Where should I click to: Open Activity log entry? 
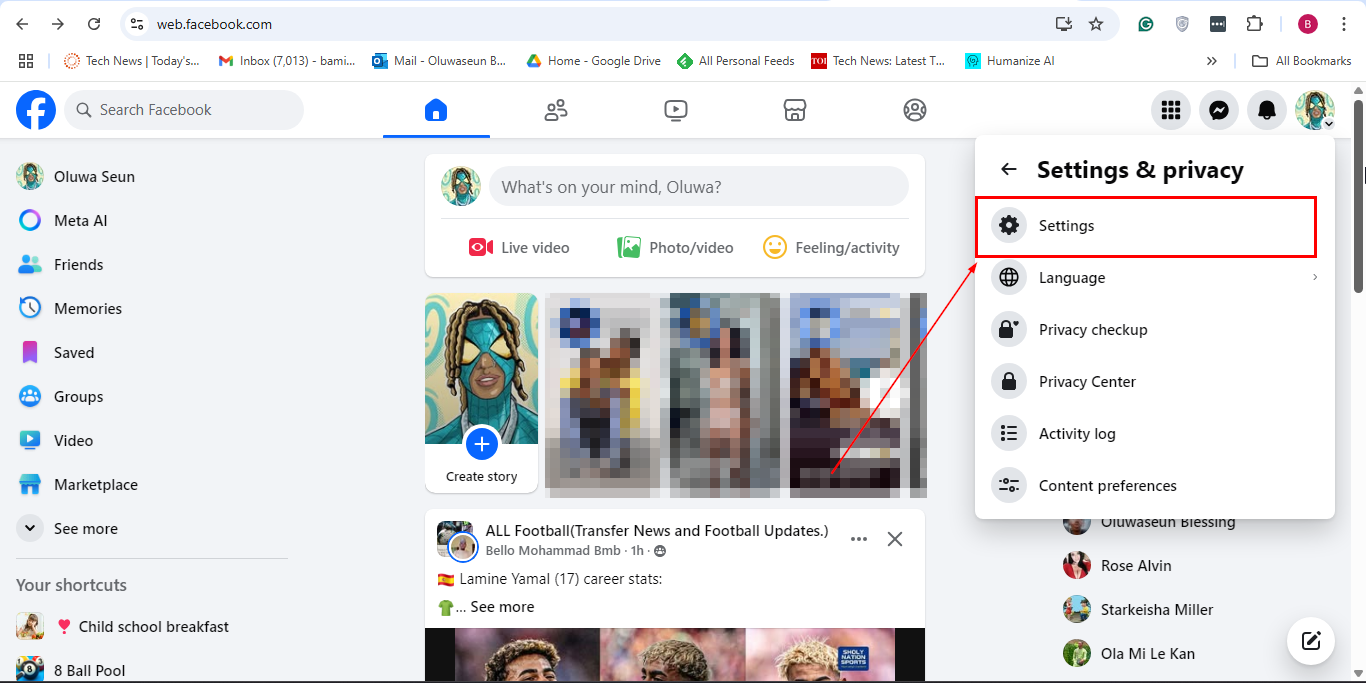coord(1076,434)
